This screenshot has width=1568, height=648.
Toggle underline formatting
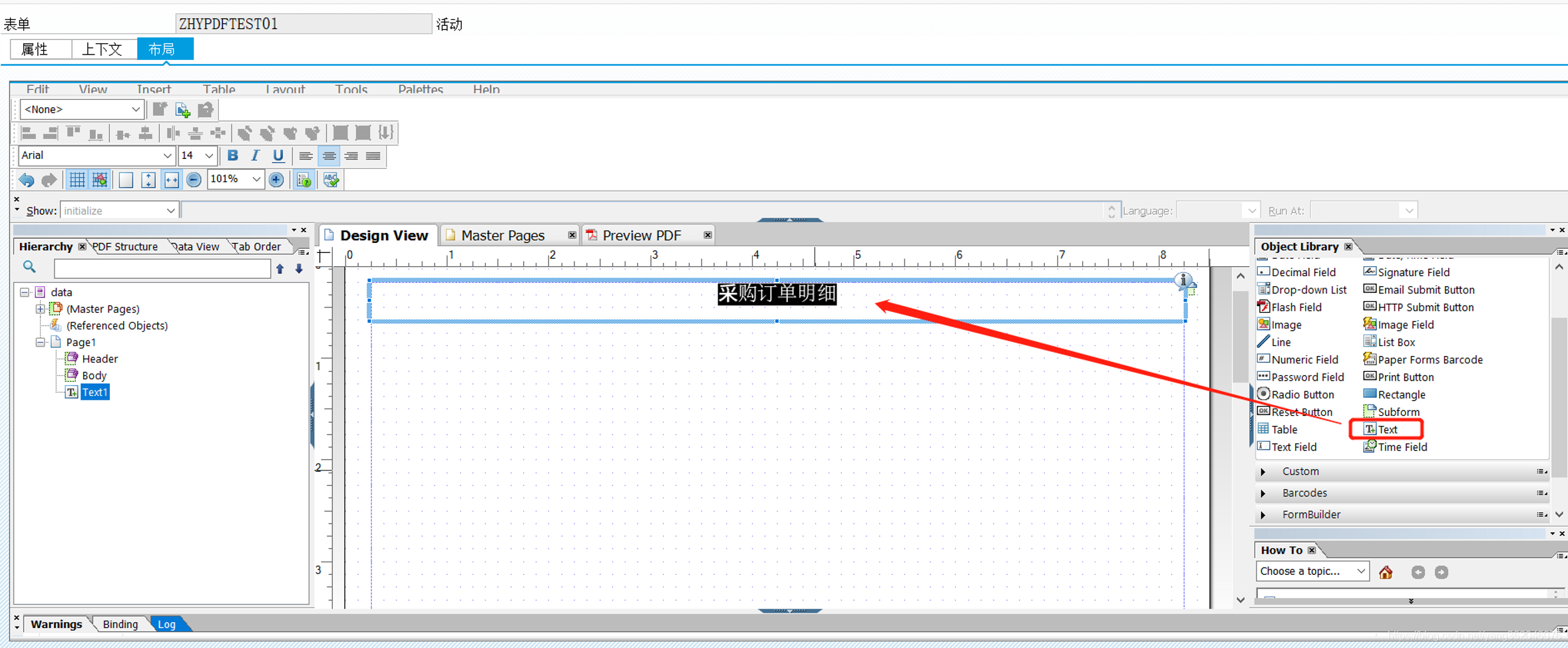(x=278, y=156)
